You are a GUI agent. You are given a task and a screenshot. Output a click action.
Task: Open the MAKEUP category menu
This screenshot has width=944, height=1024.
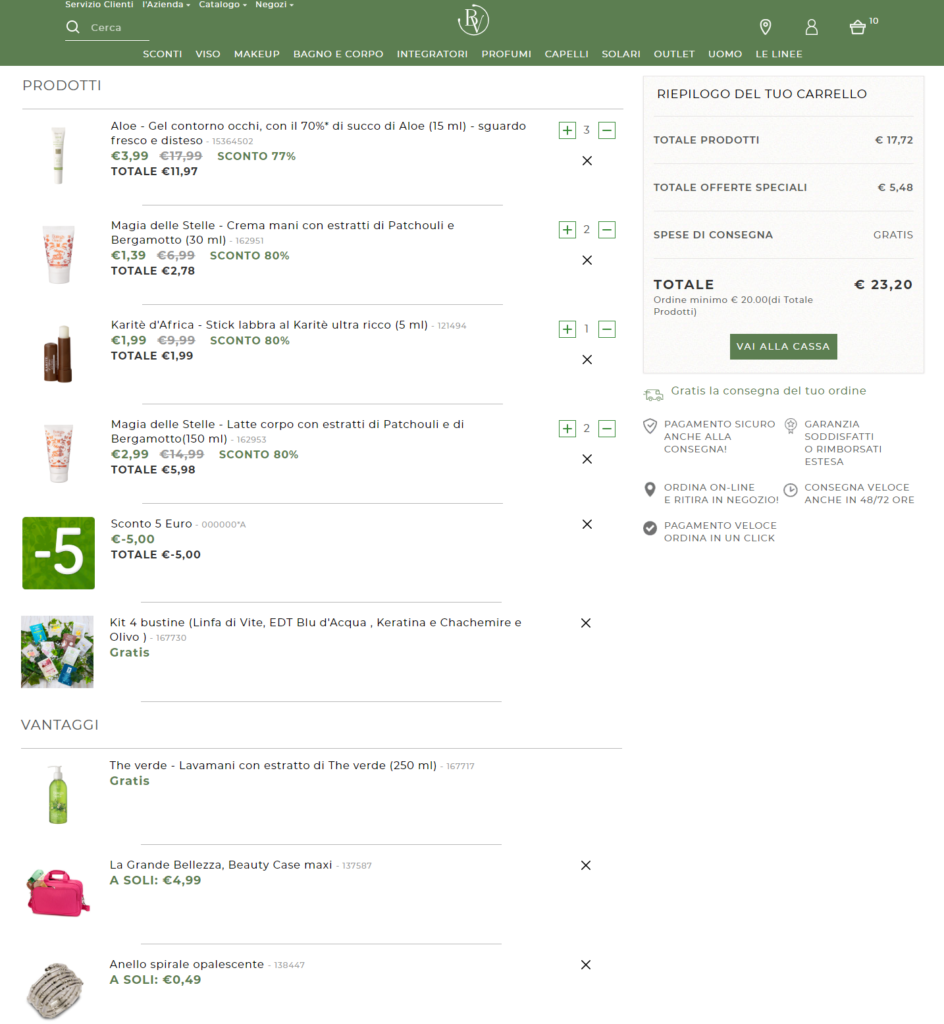click(x=257, y=54)
